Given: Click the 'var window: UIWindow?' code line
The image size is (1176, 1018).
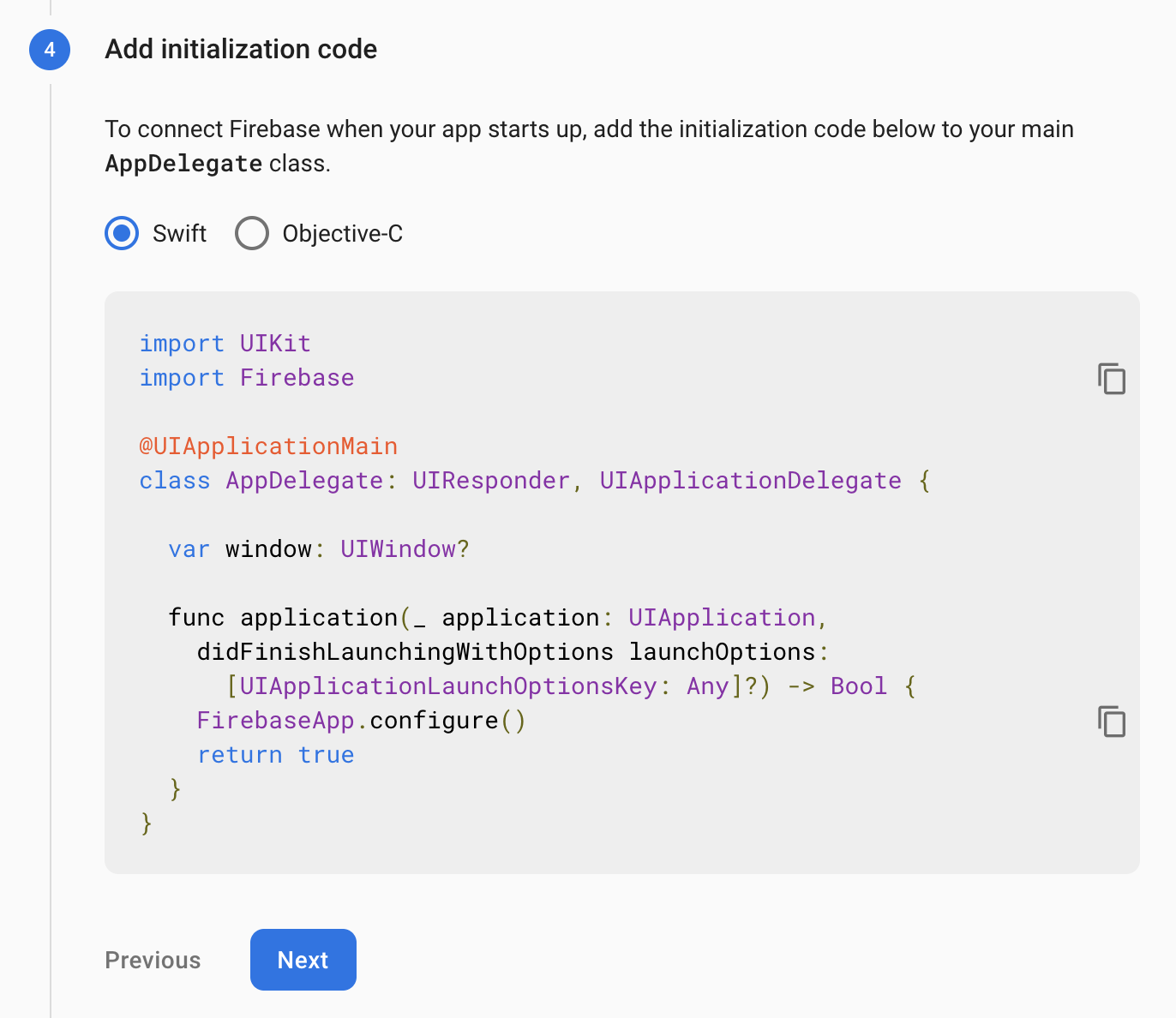Looking at the screenshot, I should tap(319, 549).
